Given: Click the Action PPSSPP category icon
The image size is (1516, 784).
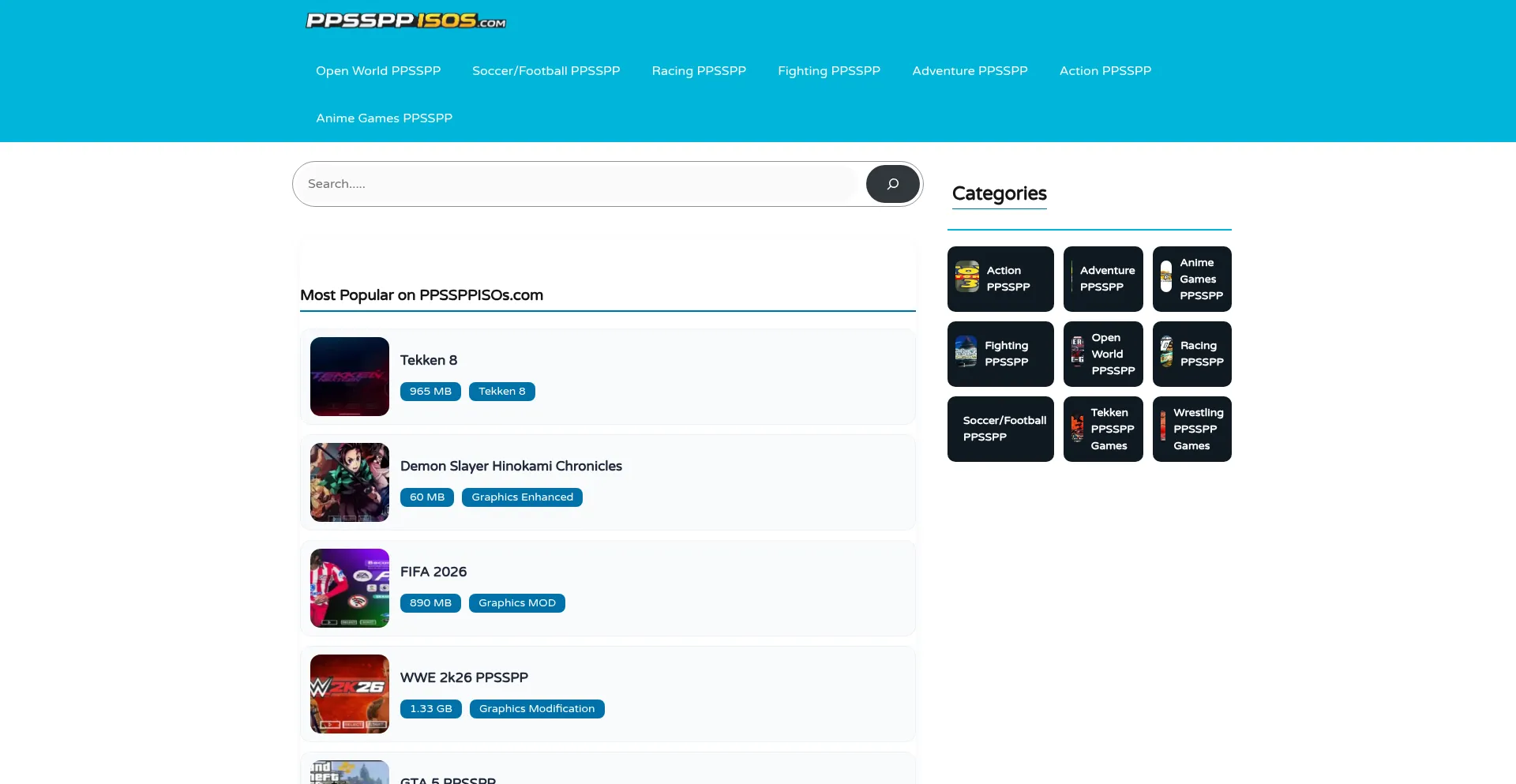Looking at the screenshot, I should click(x=967, y=276).
